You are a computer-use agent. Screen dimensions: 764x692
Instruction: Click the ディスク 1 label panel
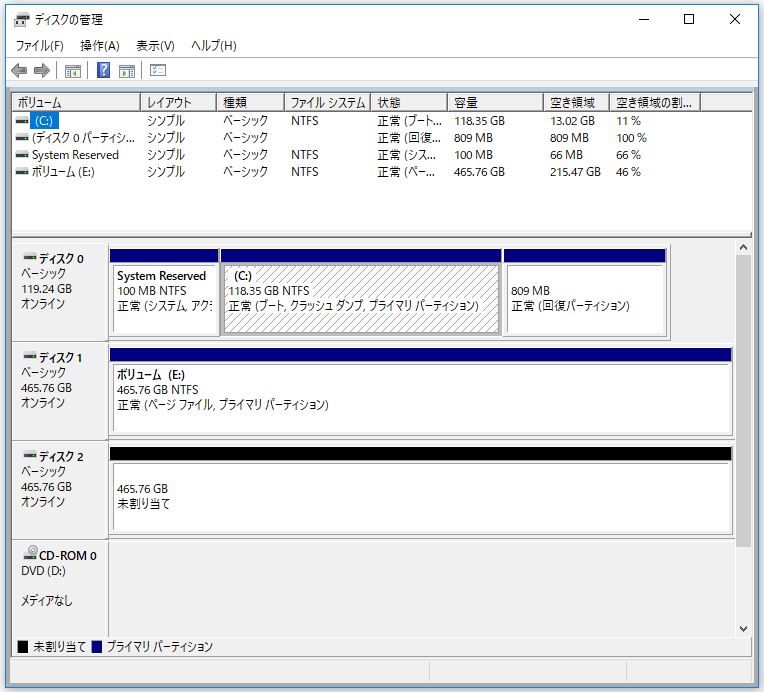tap(59, 391)
